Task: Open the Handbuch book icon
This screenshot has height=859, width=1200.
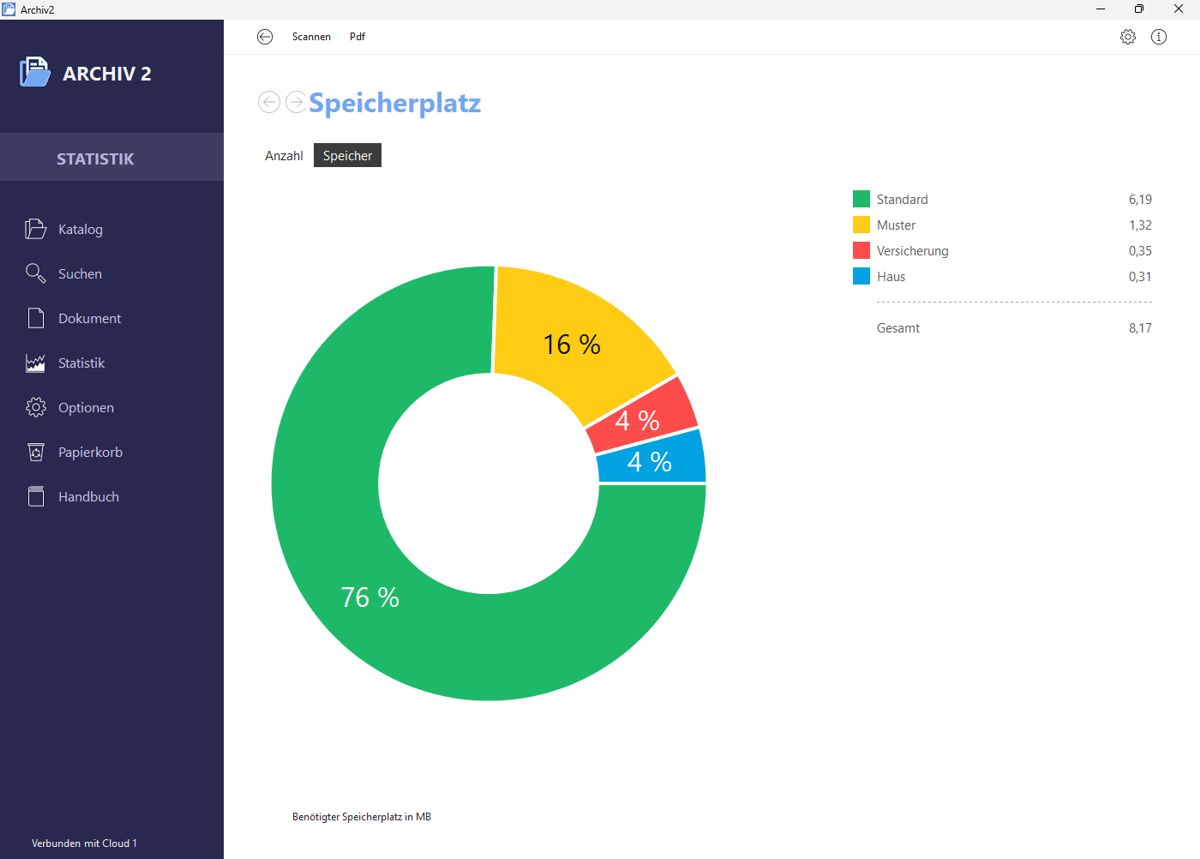Action: coord(36,497)
